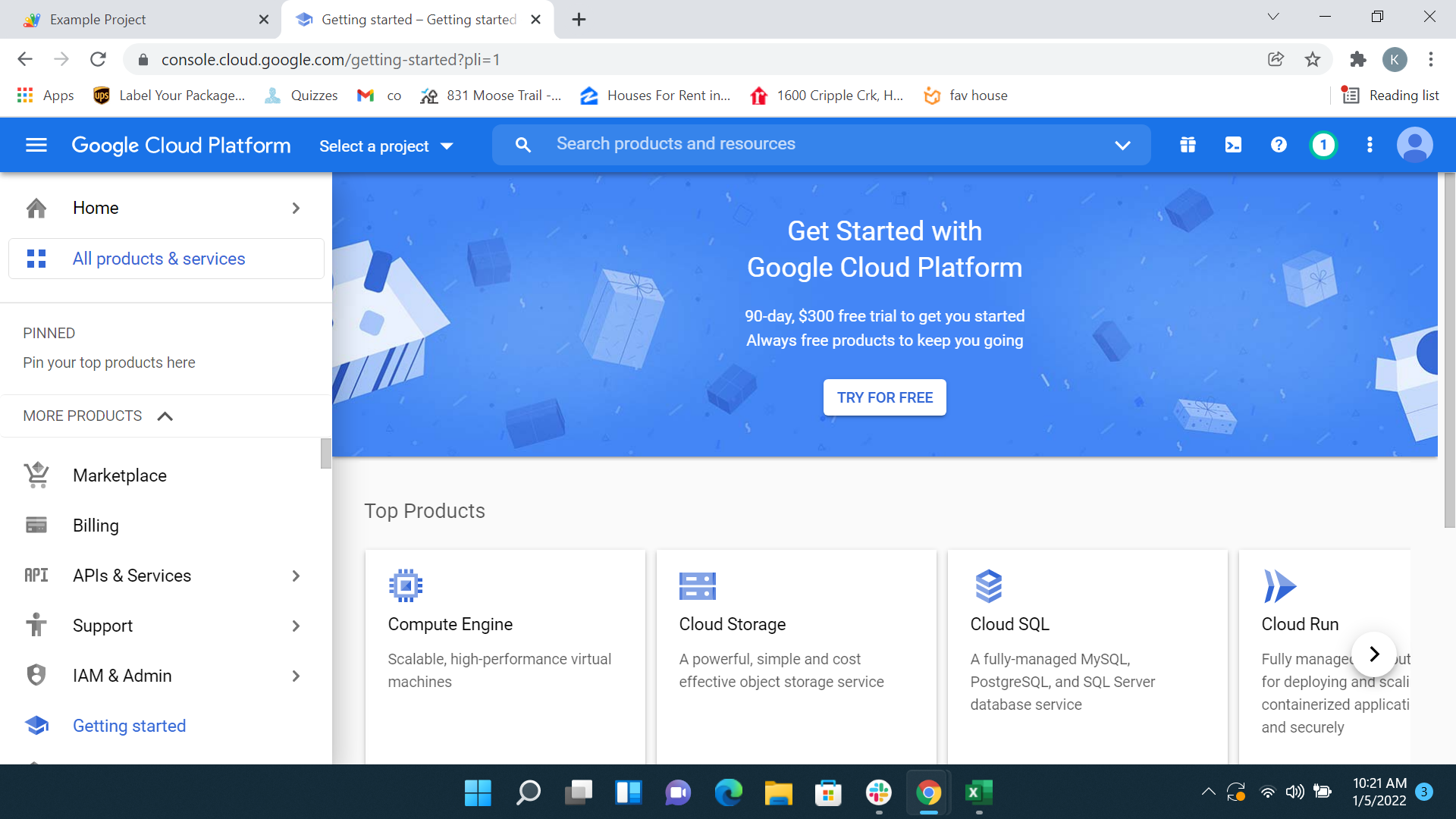The image size is (1456, 819).
Task: Open Excel from the taskbar
Action: pyautogui.click(x=978, y=792)
